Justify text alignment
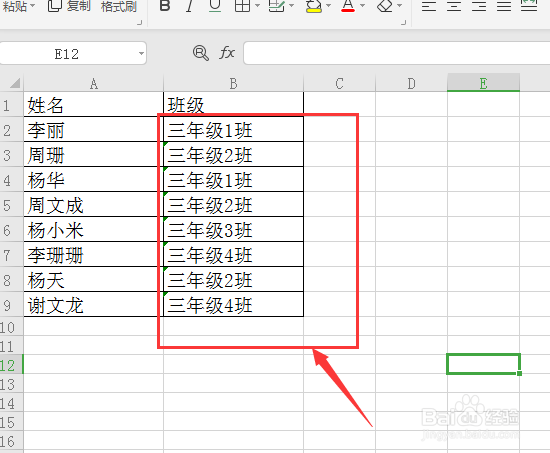 click(504, 6)
